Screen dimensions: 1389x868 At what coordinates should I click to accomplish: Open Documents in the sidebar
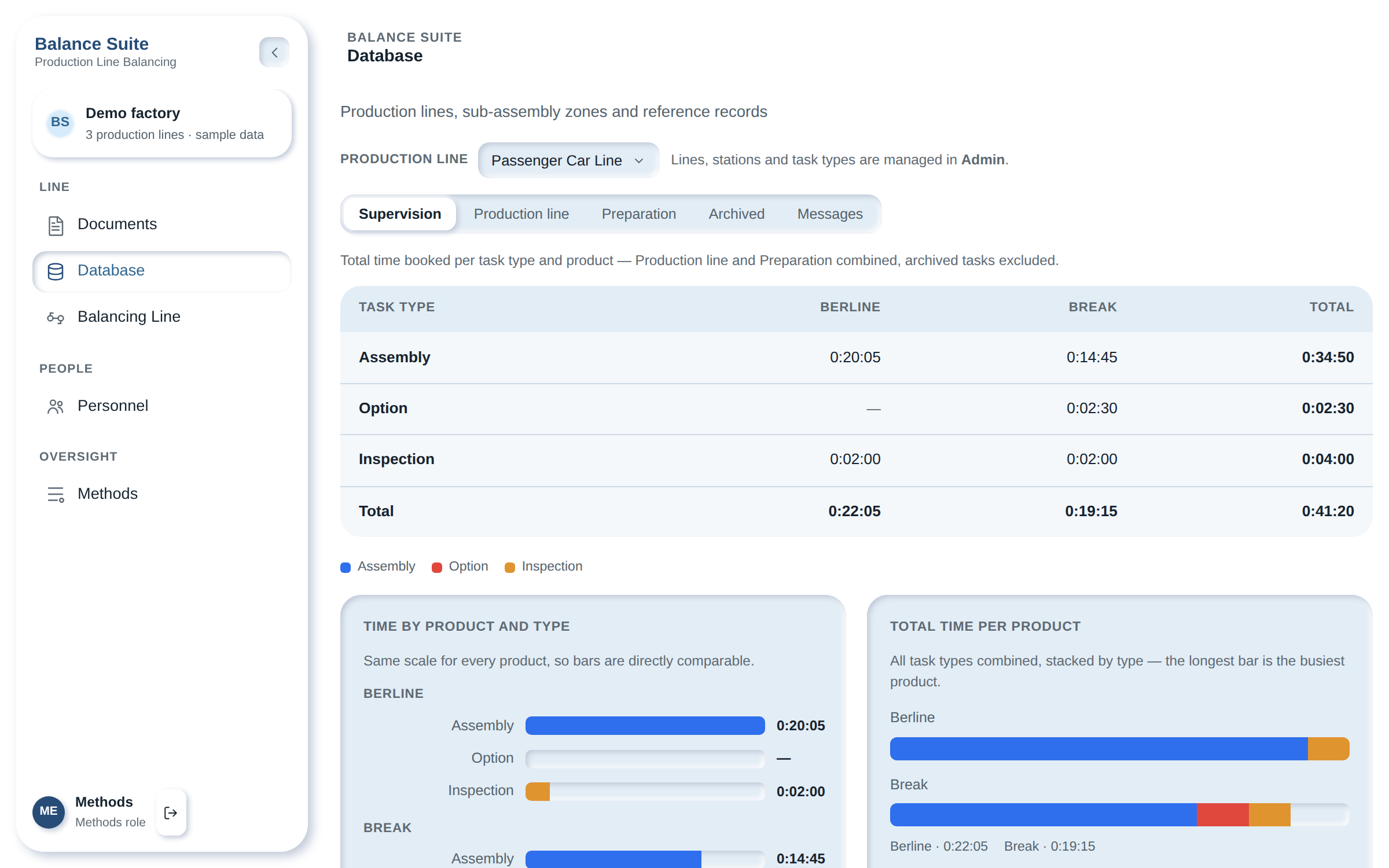pos(162,225)
